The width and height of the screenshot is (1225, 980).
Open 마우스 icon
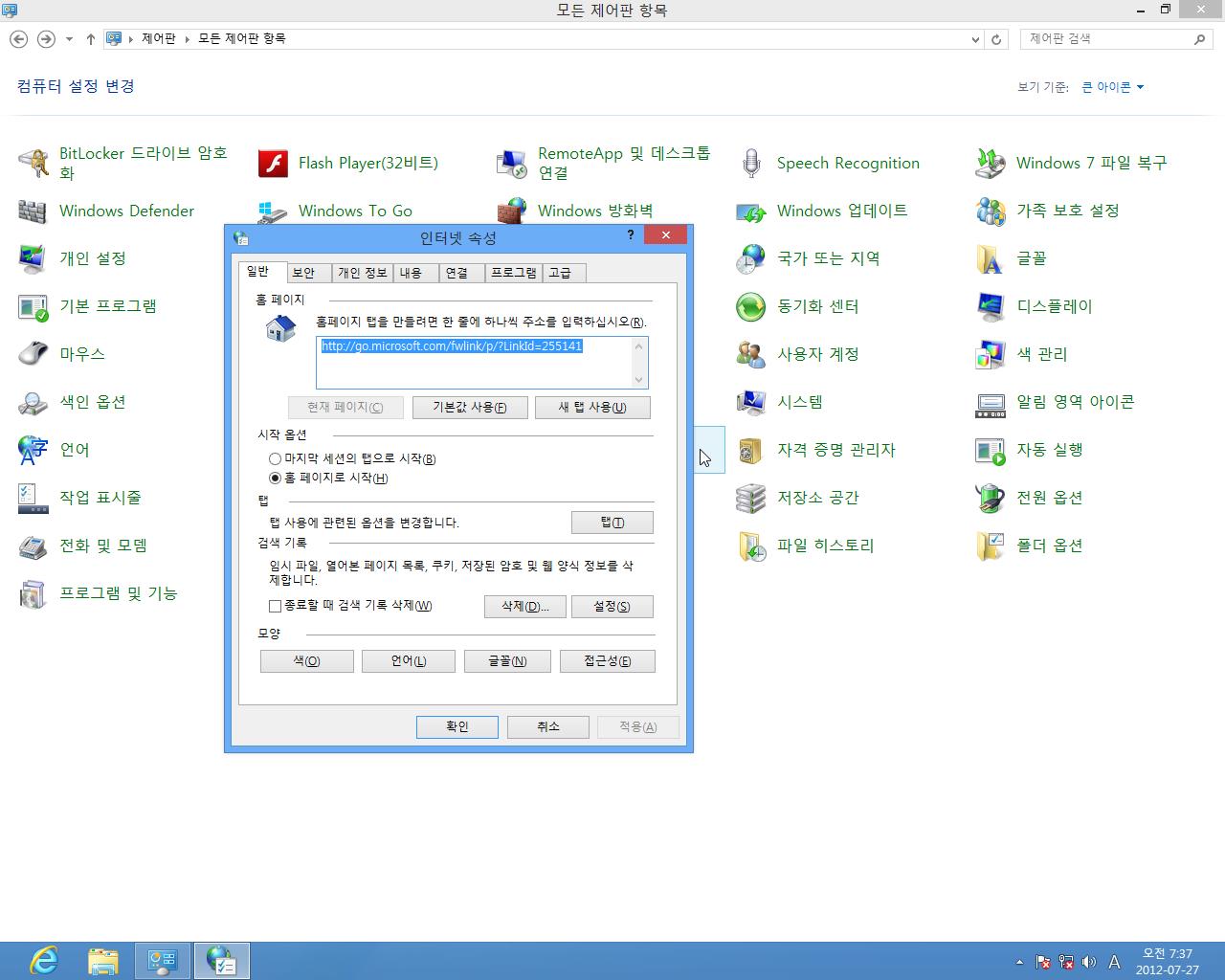click(33, 354)
